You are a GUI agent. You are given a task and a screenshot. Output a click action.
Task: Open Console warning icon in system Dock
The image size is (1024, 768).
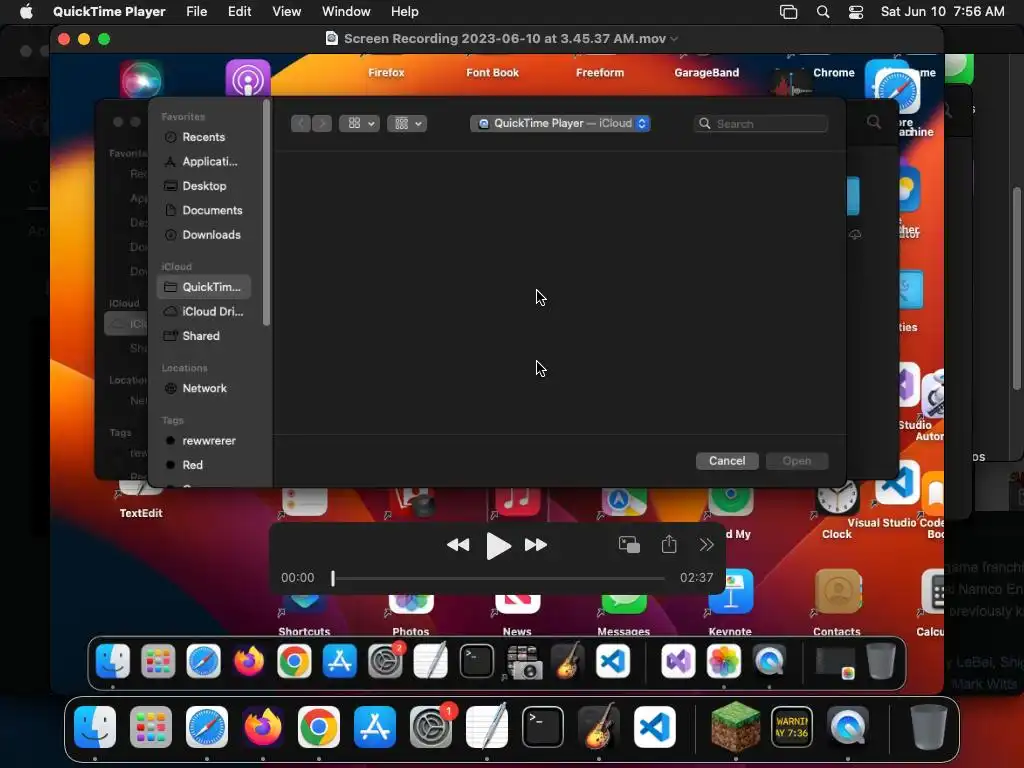[x=792, y=727]
